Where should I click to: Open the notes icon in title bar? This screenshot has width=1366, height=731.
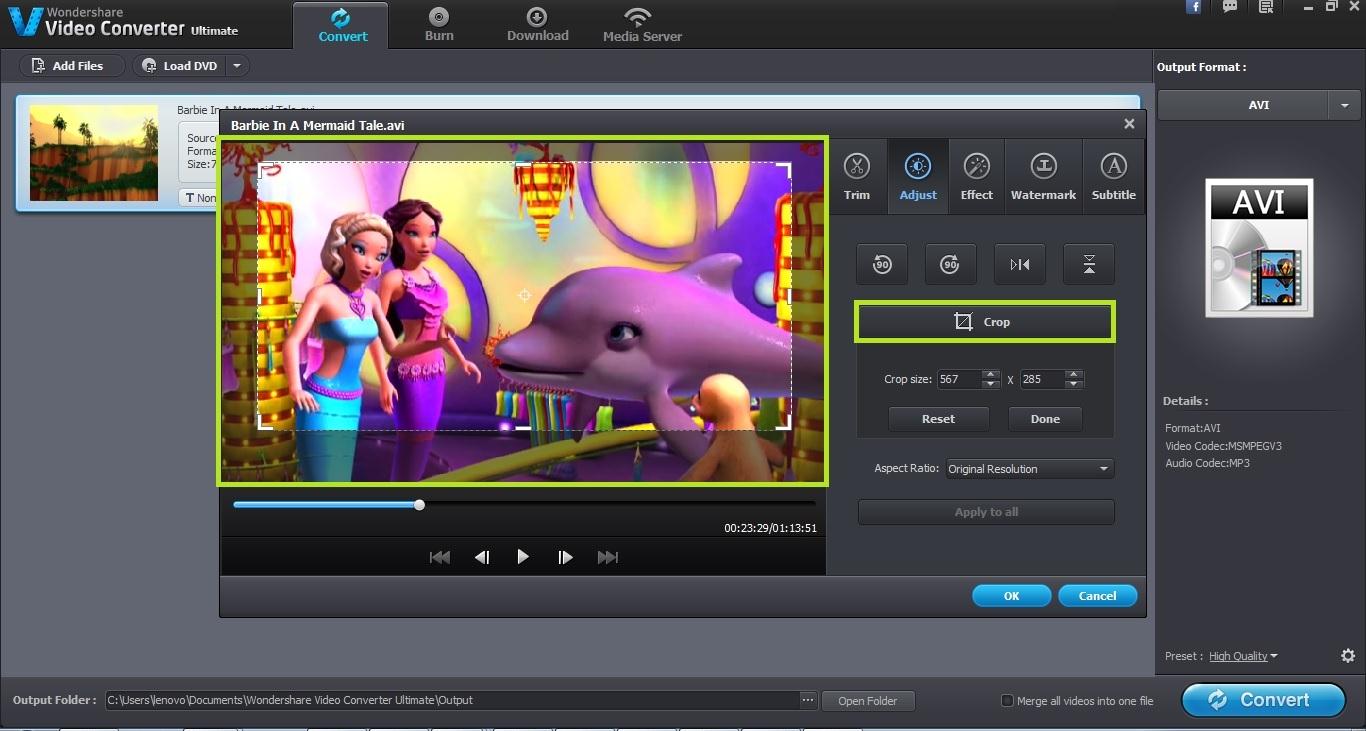click(1266, 7)
